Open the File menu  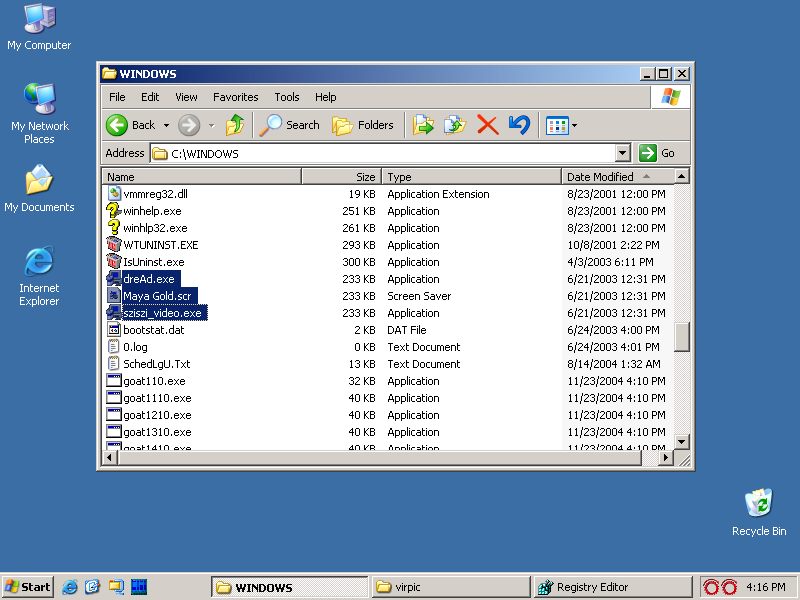117,97
